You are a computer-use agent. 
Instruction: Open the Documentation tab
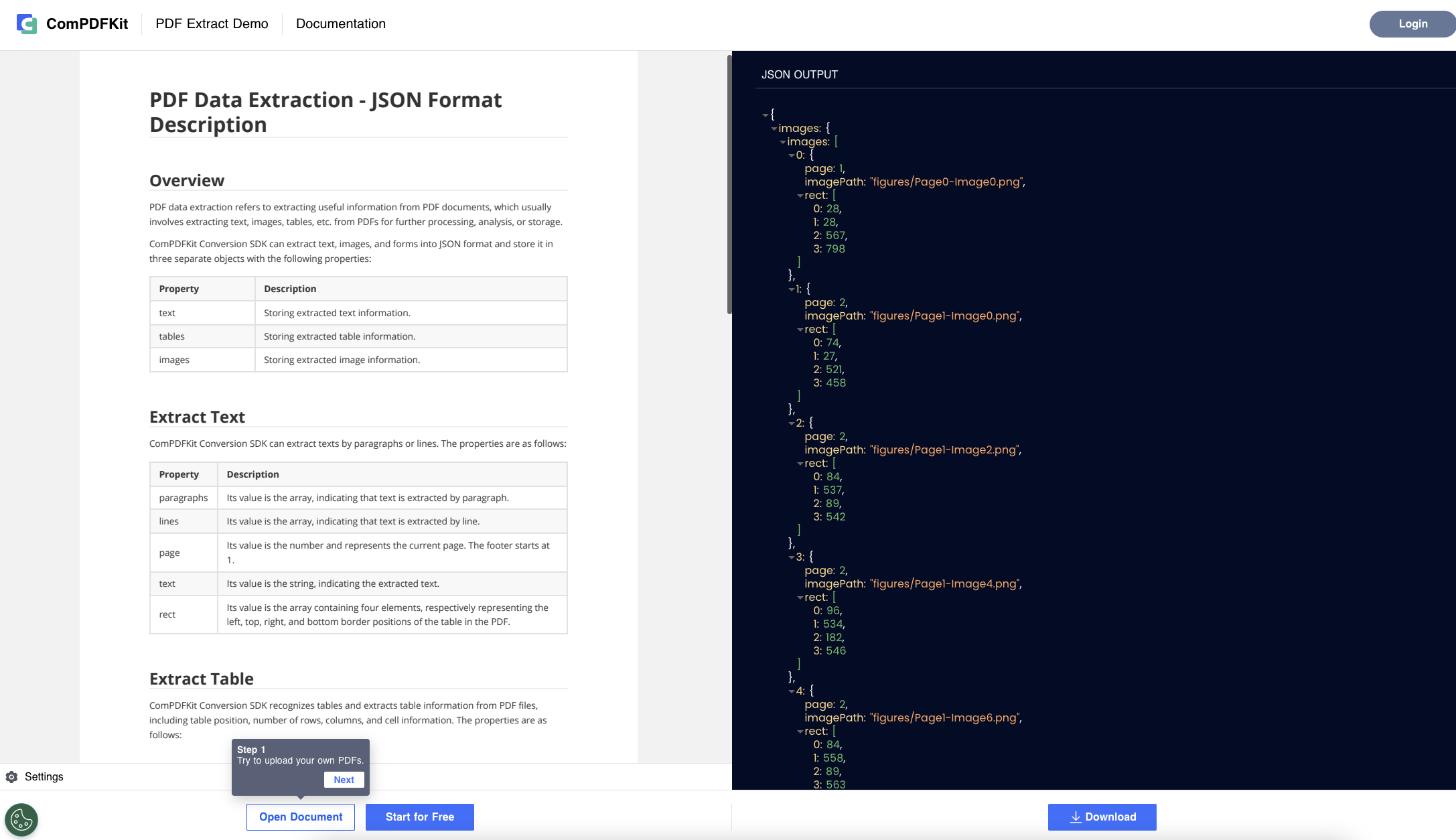(x=340, y=23)
